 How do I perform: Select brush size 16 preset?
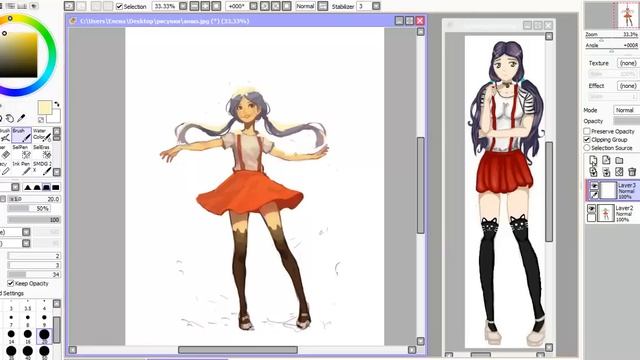[28, 337]
